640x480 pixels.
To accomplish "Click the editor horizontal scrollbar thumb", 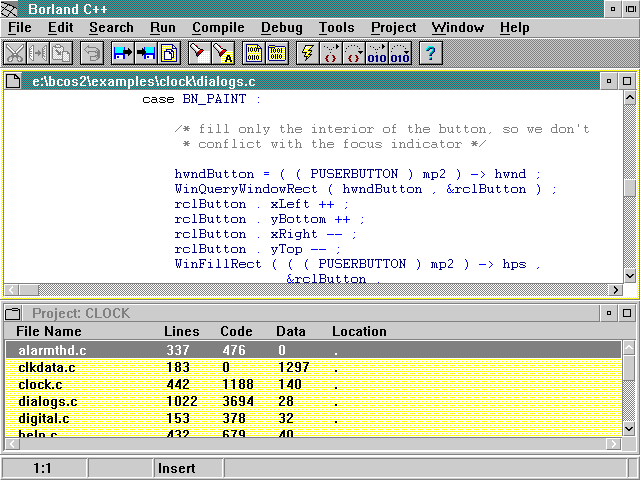I will pyautogui.click(x=29, y=290).
